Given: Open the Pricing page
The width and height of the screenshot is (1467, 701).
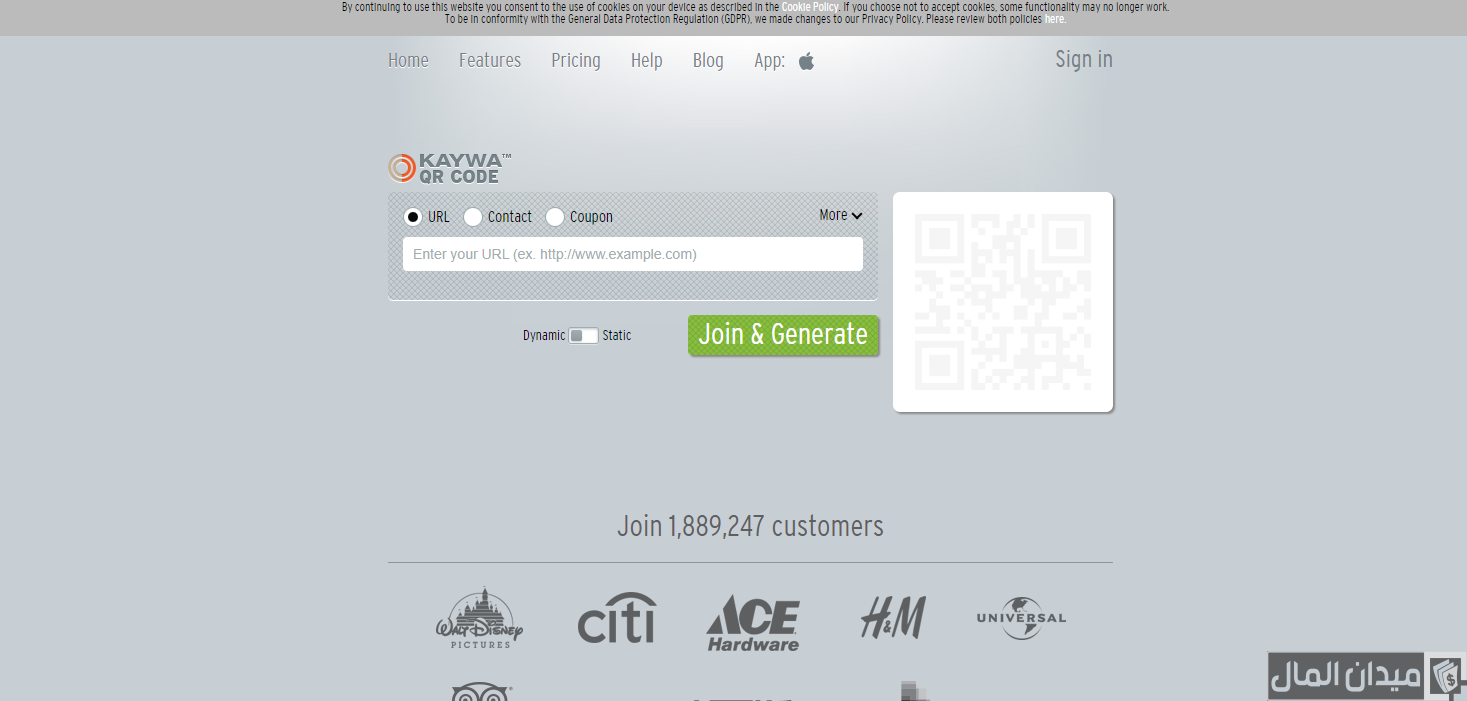Looking at the screenshot, I should [576, 60].
